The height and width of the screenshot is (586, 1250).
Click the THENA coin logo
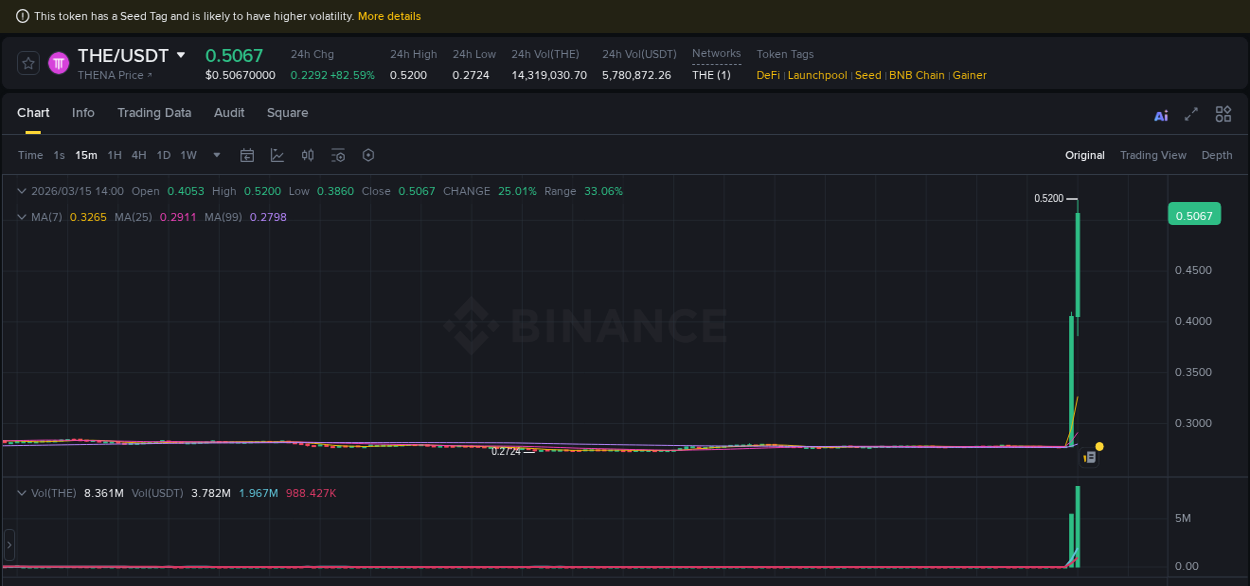click(x=58, y=63)
